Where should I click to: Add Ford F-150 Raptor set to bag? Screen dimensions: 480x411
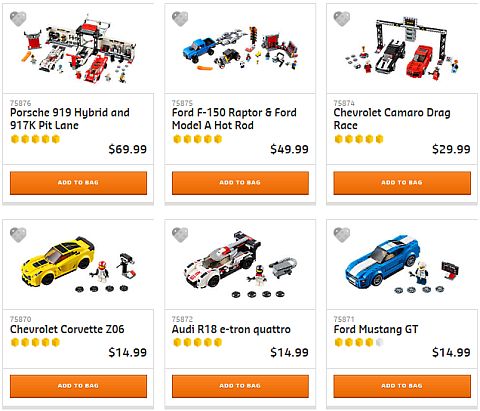(240, 183)
